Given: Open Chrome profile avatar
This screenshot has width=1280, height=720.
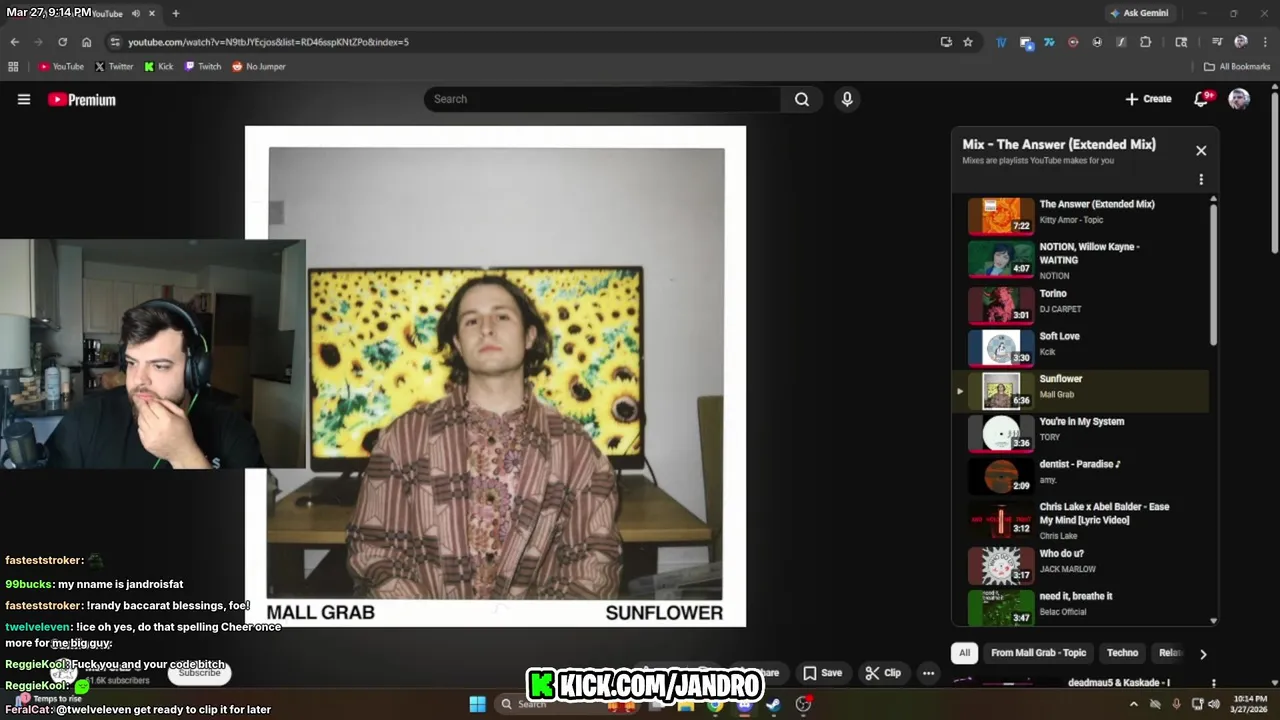Looking at the screenshot, I should (x=1241, y=42).
